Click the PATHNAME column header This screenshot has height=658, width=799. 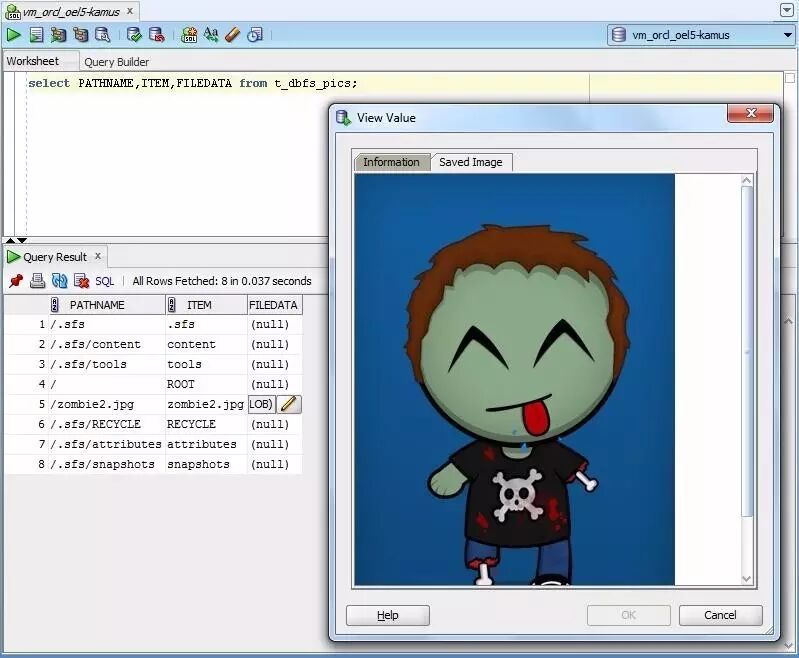click(x=108, y=305)
